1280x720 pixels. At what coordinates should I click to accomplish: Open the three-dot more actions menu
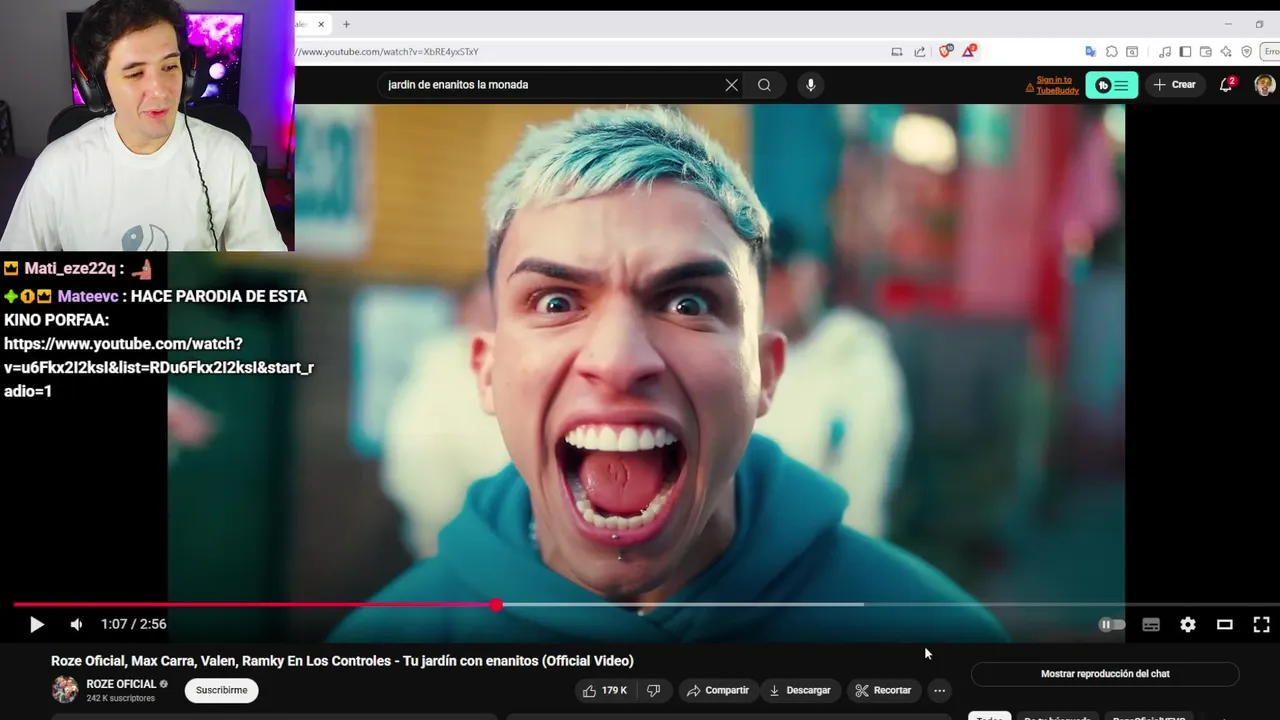click(939, 690)
